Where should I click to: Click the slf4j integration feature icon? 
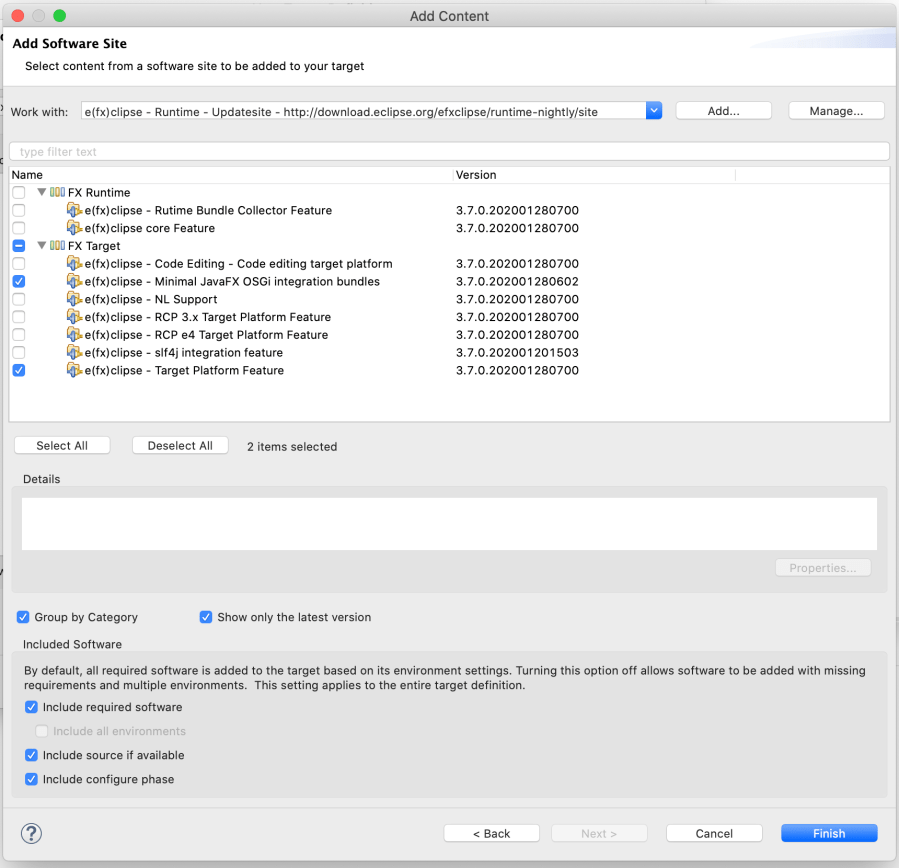tap(74, 353)
